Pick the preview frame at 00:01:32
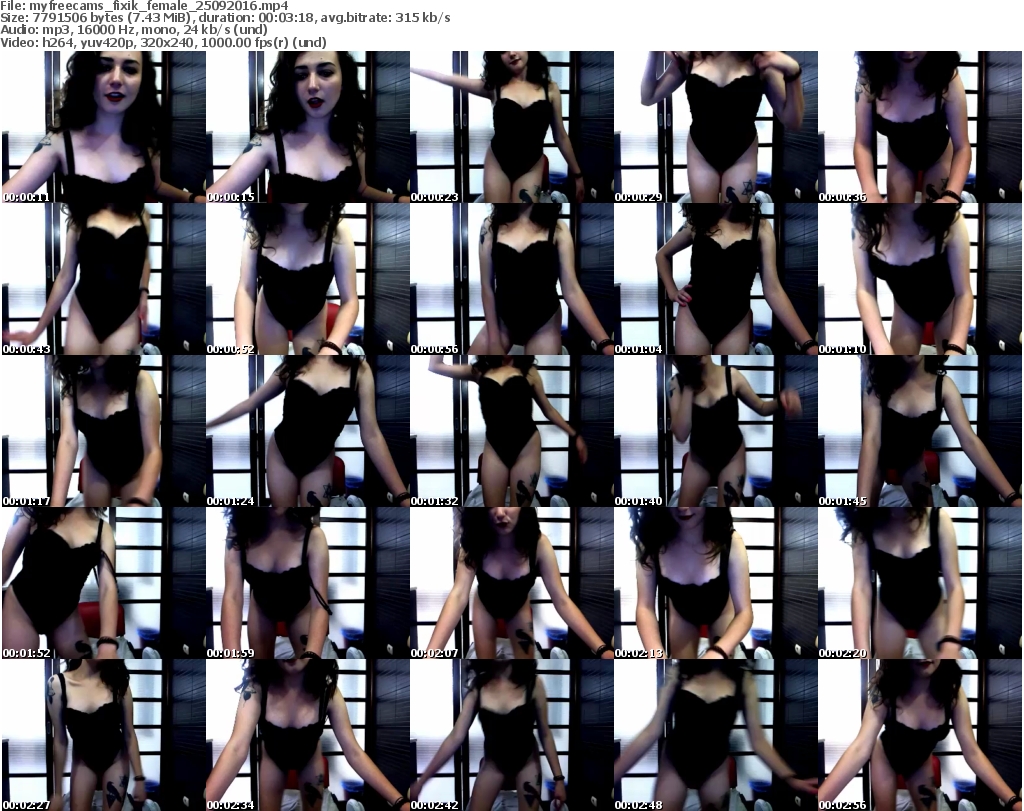The width and height of the screenshot is (1024, 811). (512, 431)
